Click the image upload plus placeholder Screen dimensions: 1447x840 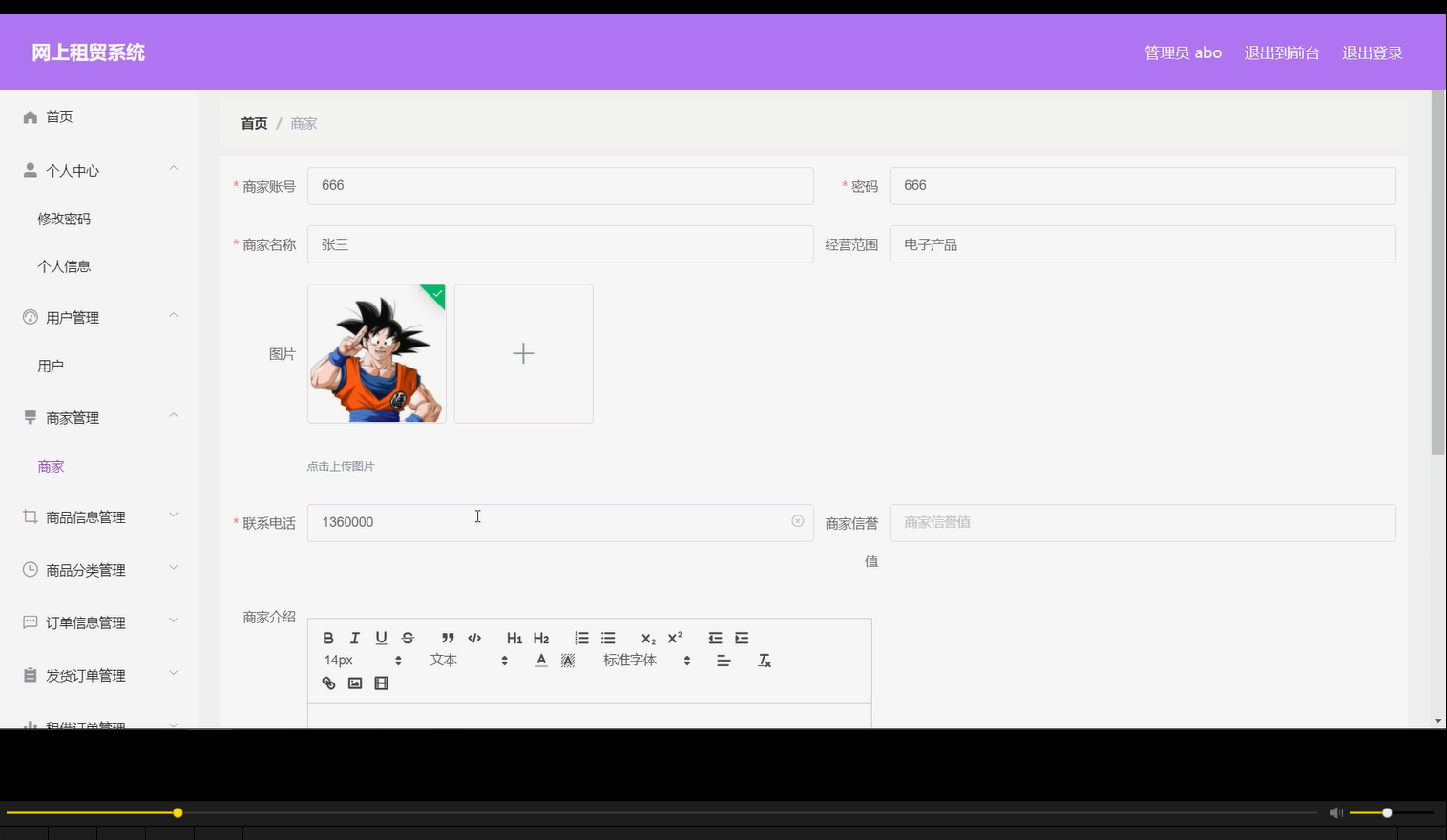tap(523, 353)
